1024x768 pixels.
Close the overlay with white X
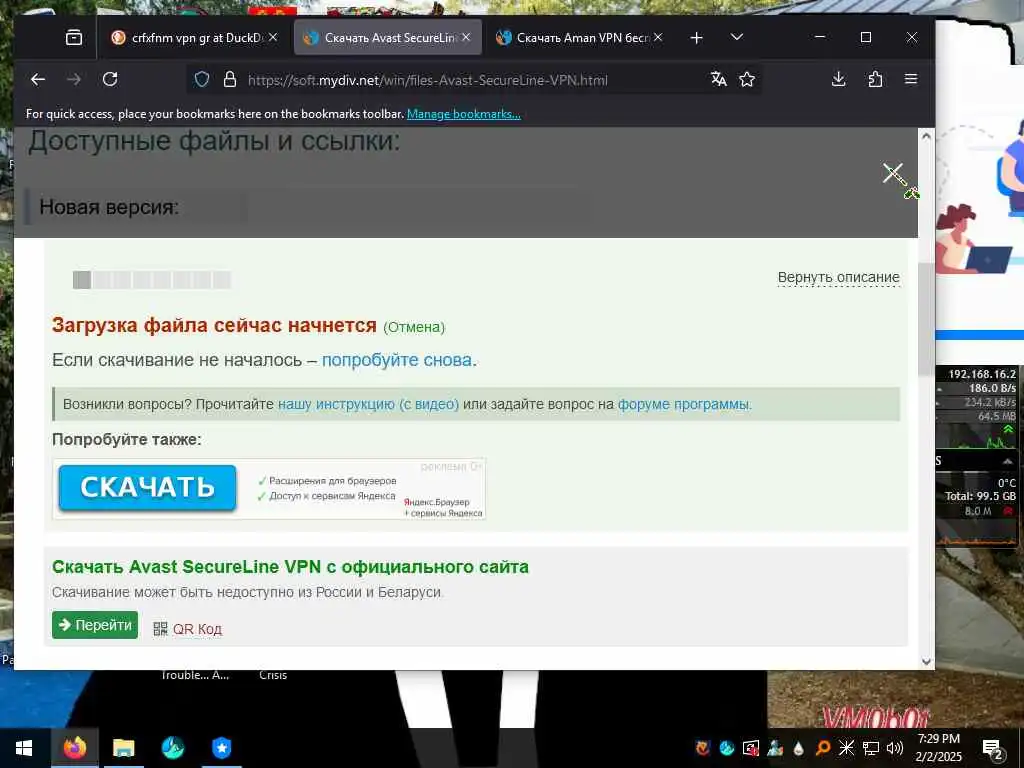tap(893, 173)
